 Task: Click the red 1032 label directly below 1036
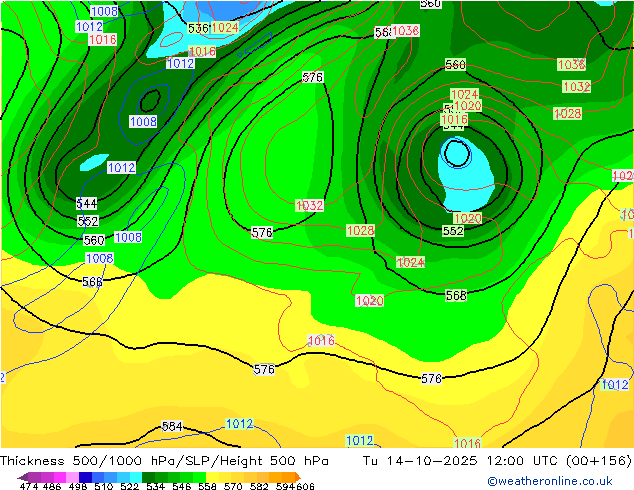pyautogui.click(x=577, y=87)
